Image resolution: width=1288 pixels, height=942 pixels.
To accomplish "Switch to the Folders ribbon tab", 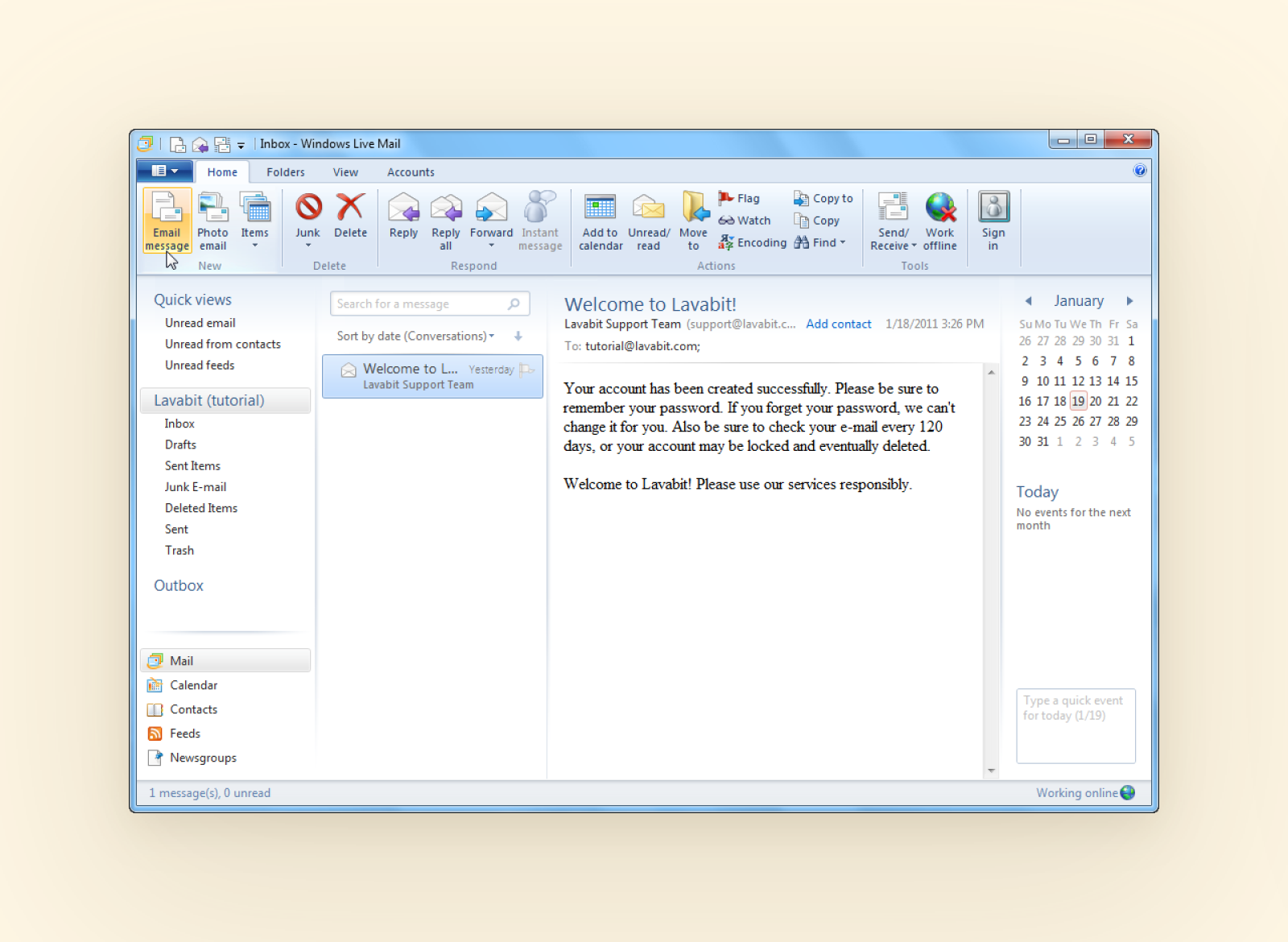I will [285, 171].
